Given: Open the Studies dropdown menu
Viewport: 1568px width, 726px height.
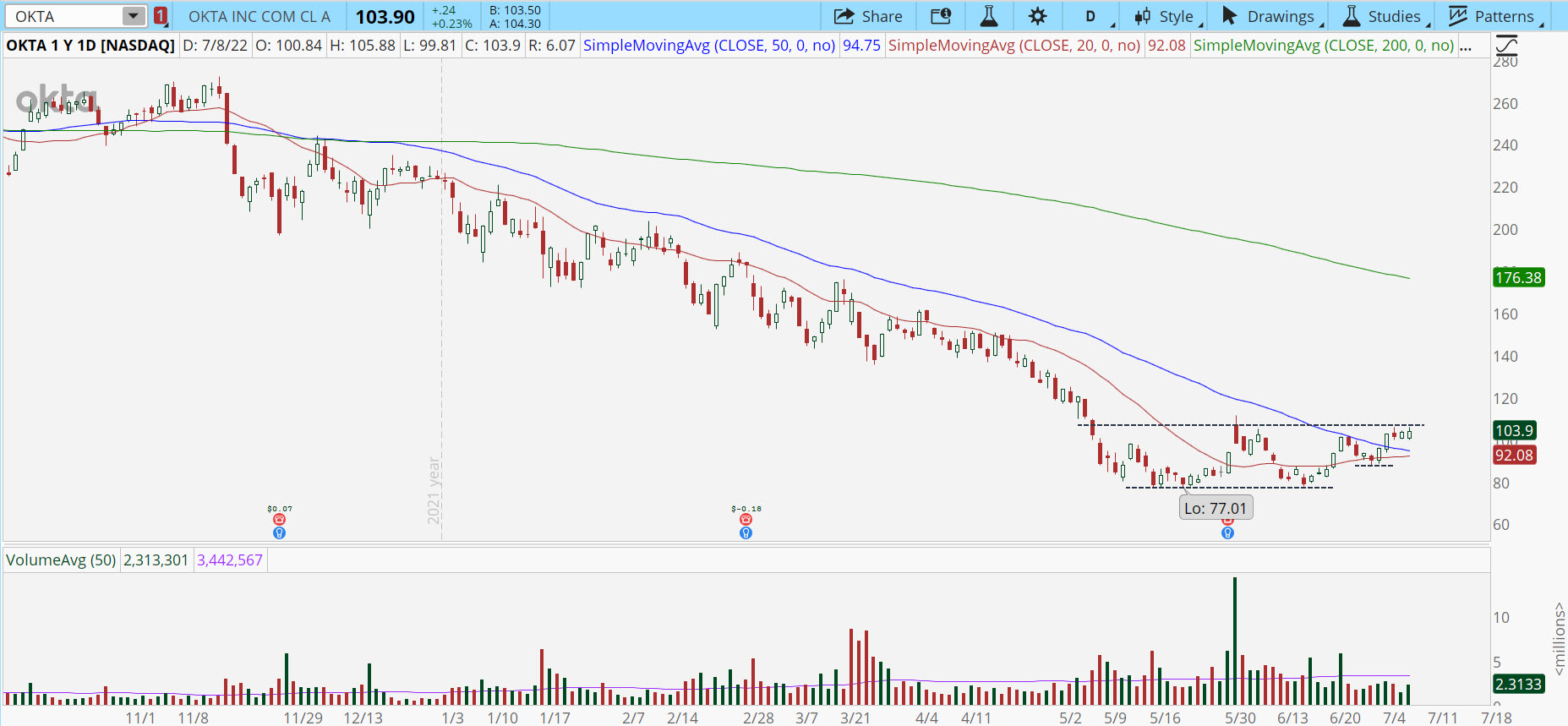Looking at the screenshot, I should pyautogui.click(x=1382, y=16).
